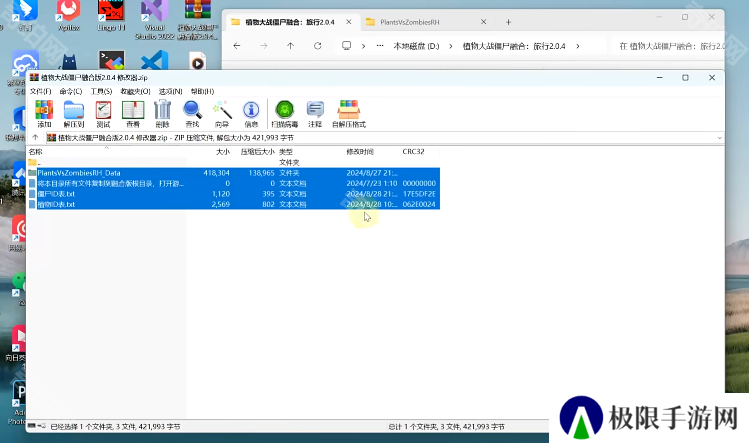The width and height of the screenshot is (749, 443).
Task: Open the 收藏夹(O) menu
Action: click(135, 91)
